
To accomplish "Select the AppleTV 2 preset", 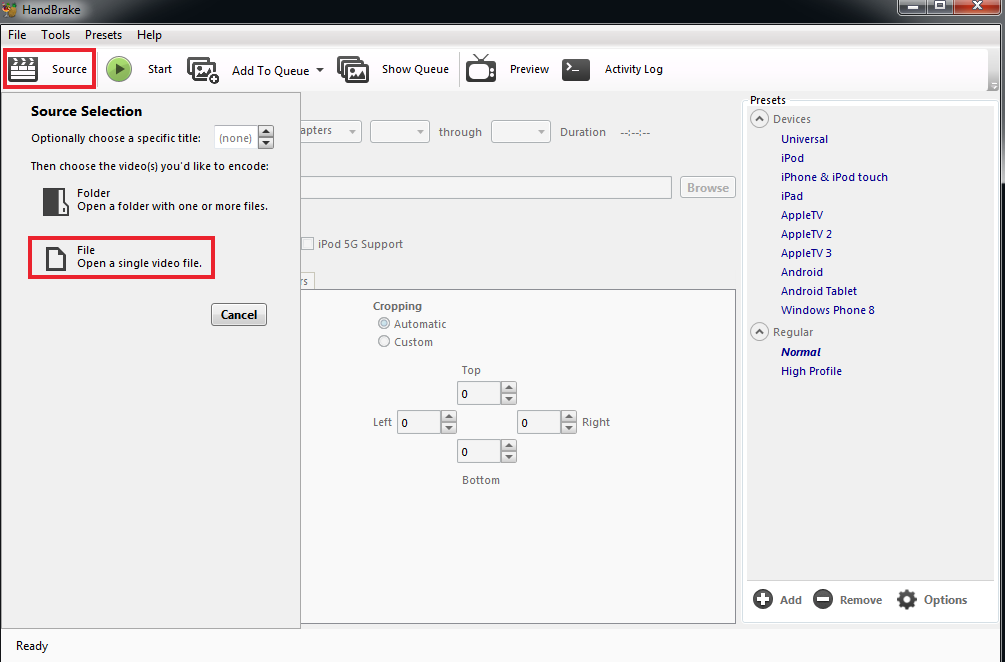I will point(806,234).
